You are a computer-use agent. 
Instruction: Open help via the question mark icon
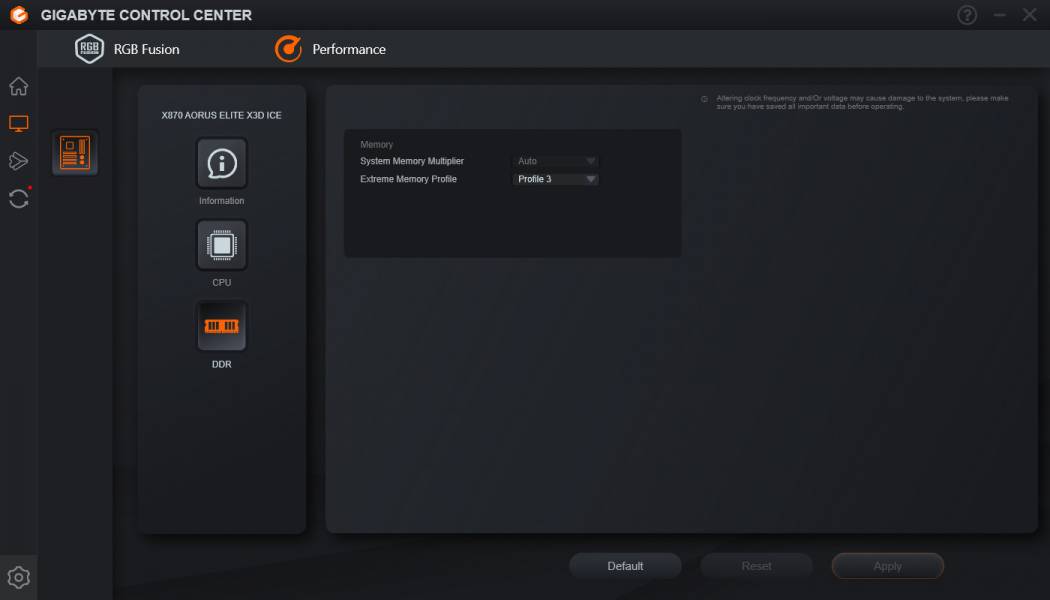(967, 15)
